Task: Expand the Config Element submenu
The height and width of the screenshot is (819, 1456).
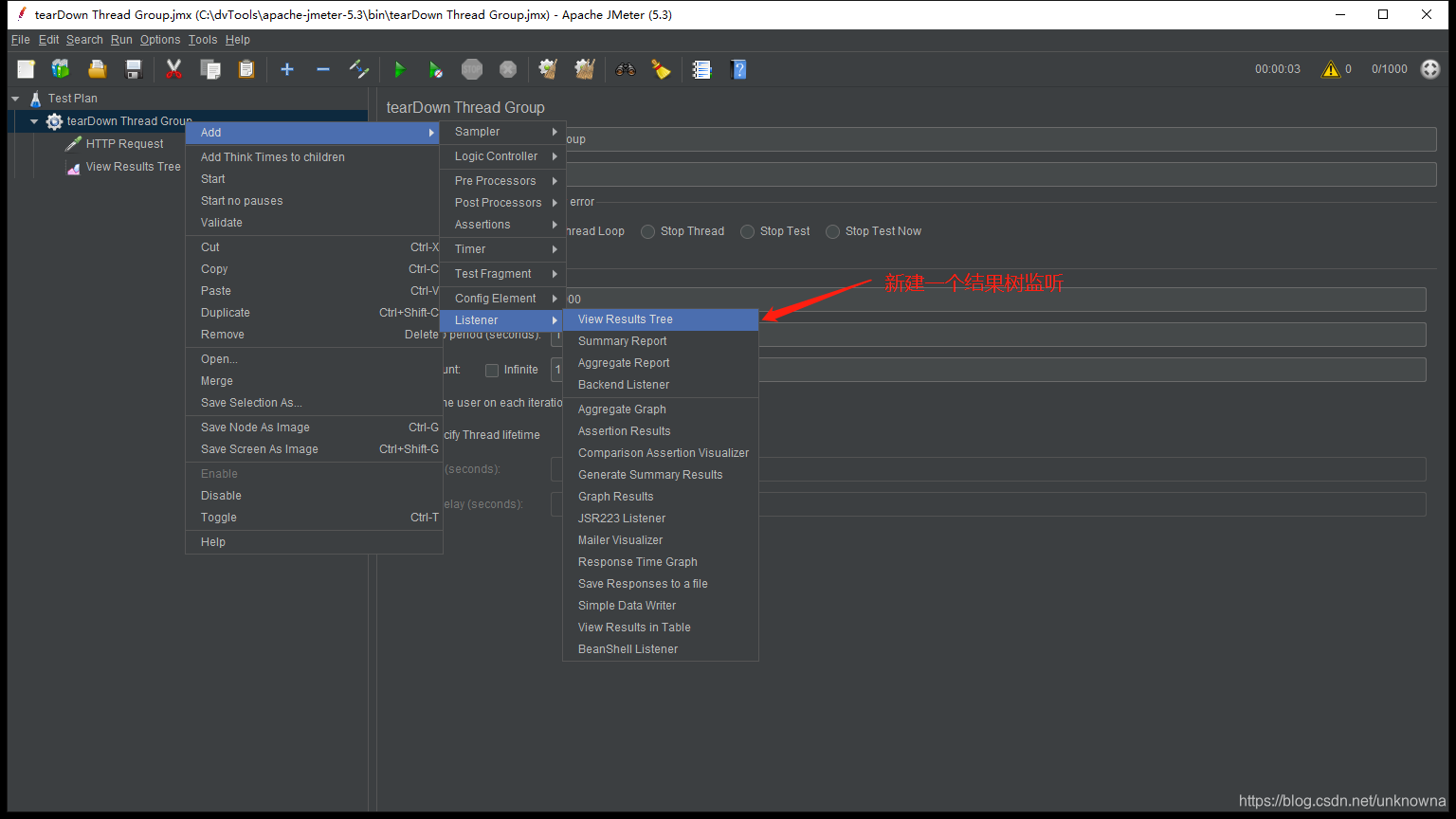Action: click(502, 299)
